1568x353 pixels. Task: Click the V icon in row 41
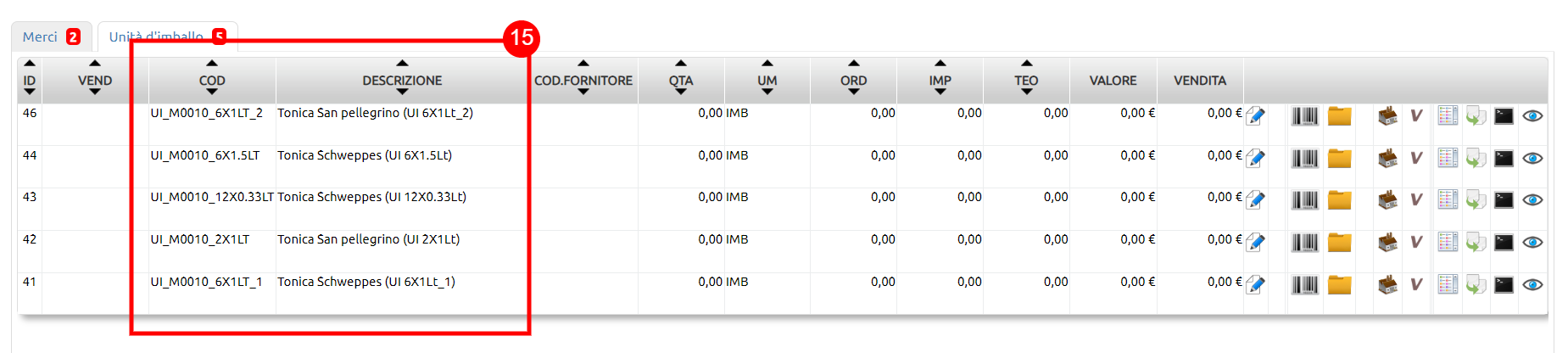1416,284
